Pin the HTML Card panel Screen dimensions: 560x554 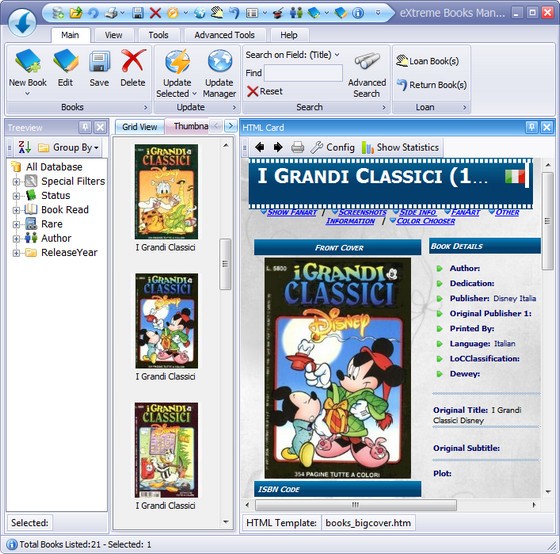click(x=531, y=127)
